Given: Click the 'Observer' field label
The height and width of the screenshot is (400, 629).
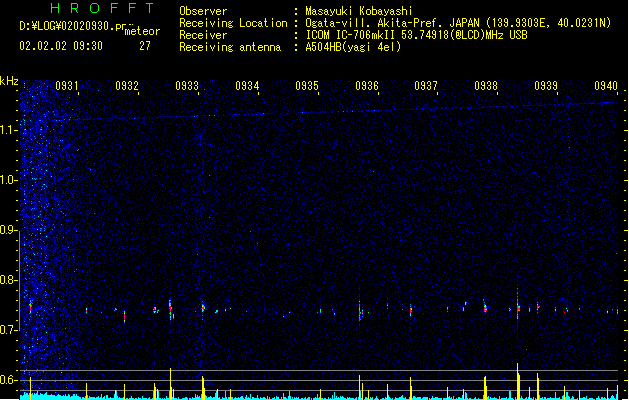Looking at the screenshot, I should (x=203, y=11).
